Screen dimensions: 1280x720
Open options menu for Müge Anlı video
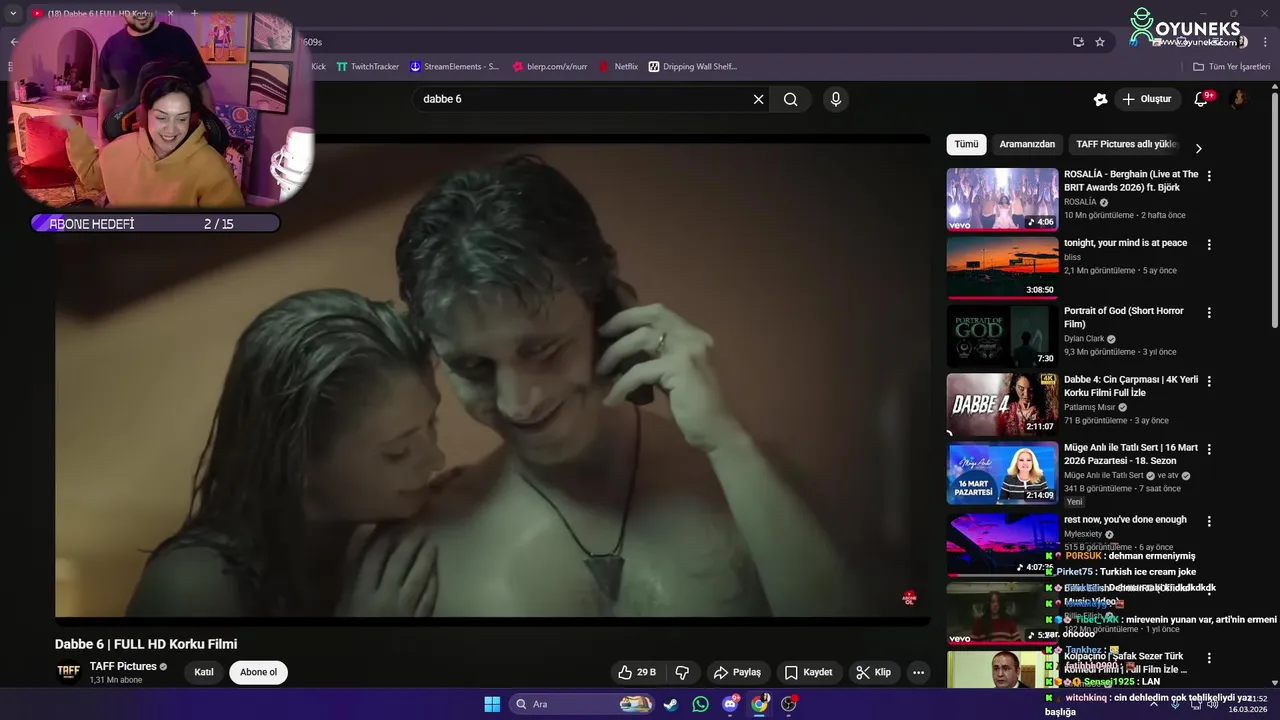coord(1209,449)
